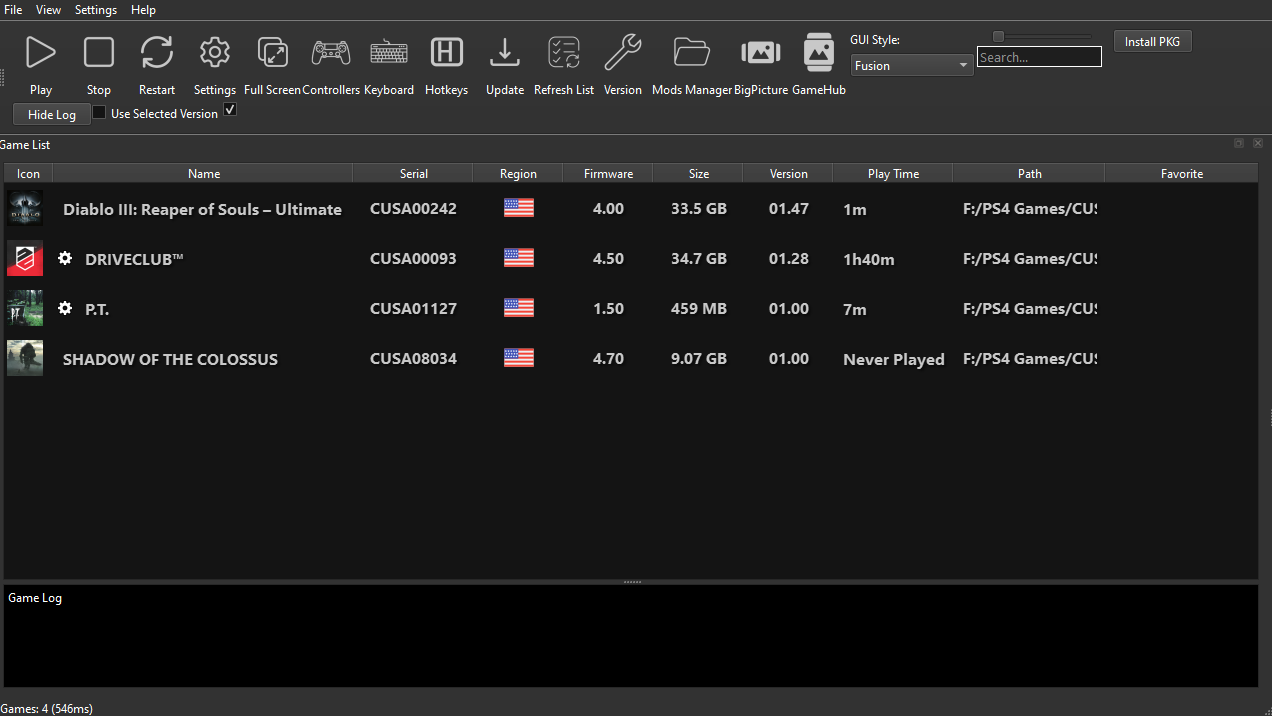Viewport: 1272px width, 716px height.
Task: Click the Refresh List icon
Action: point(564,52)
